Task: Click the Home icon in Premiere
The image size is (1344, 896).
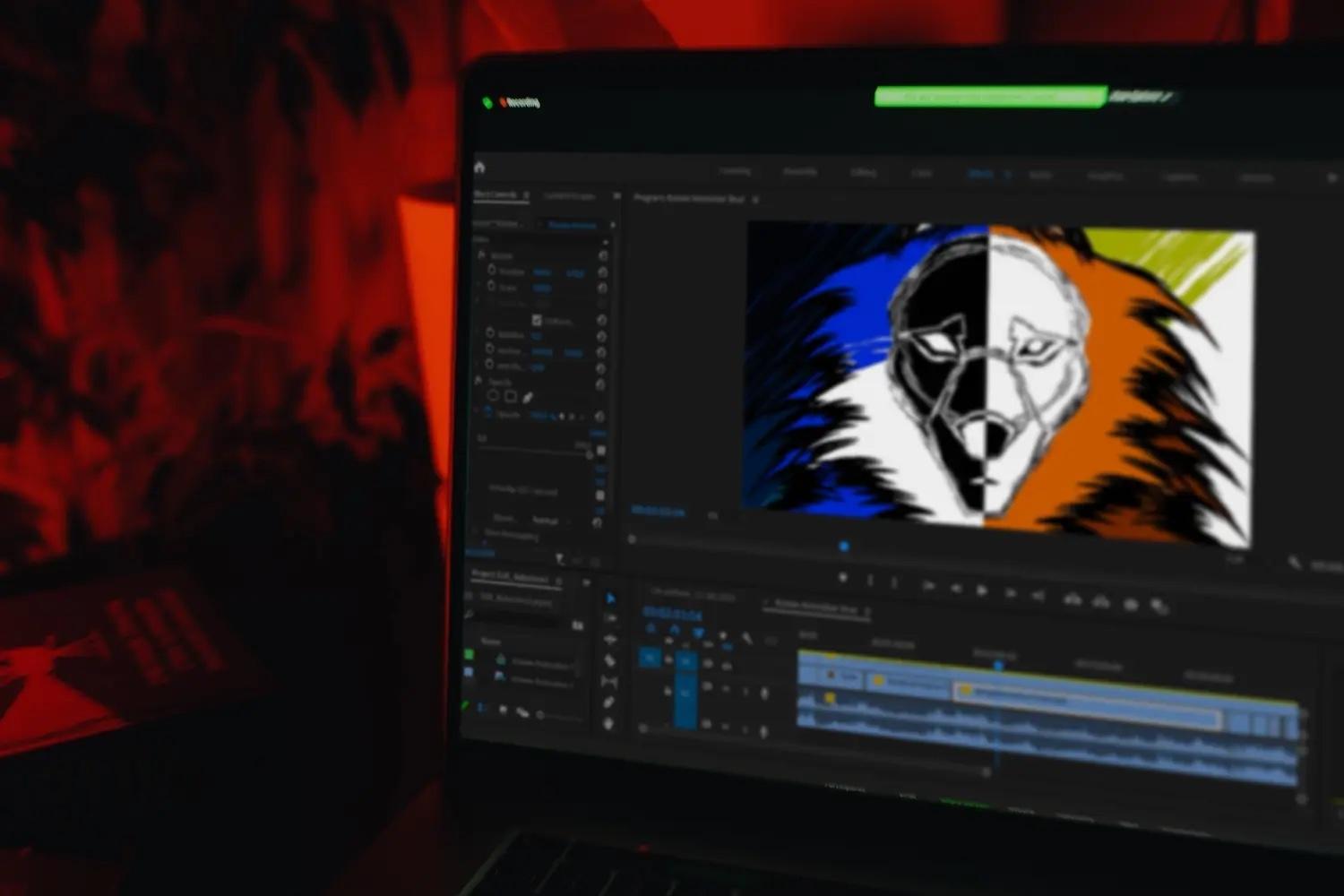Action: click(x=479, y=168)
